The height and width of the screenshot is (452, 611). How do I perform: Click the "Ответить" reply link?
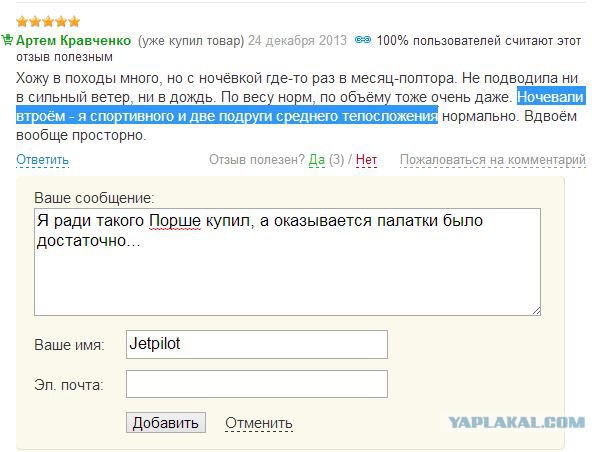pyautogui.click(x=42, y=159)
